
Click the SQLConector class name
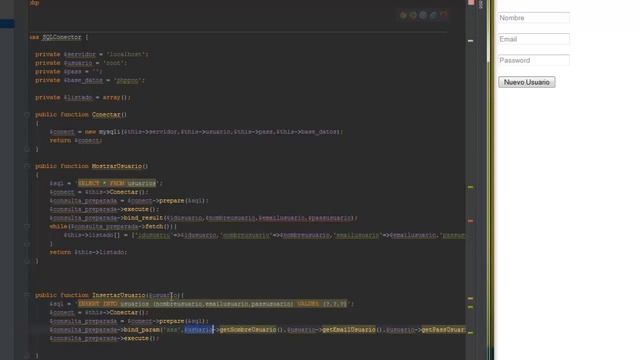tap(62, 37)
